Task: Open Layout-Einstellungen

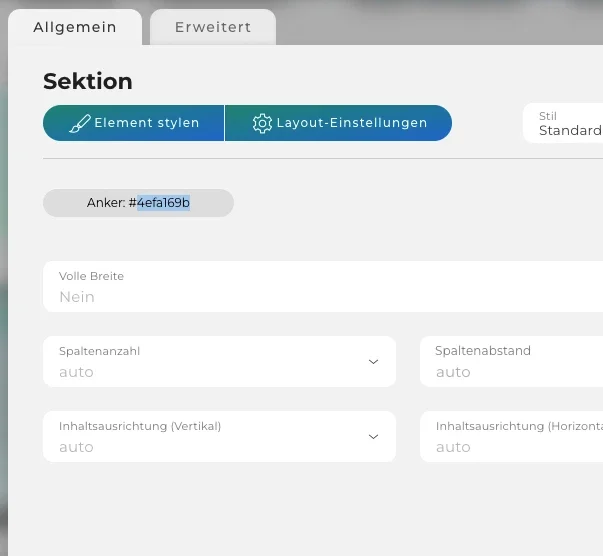Action: (338, 123)
